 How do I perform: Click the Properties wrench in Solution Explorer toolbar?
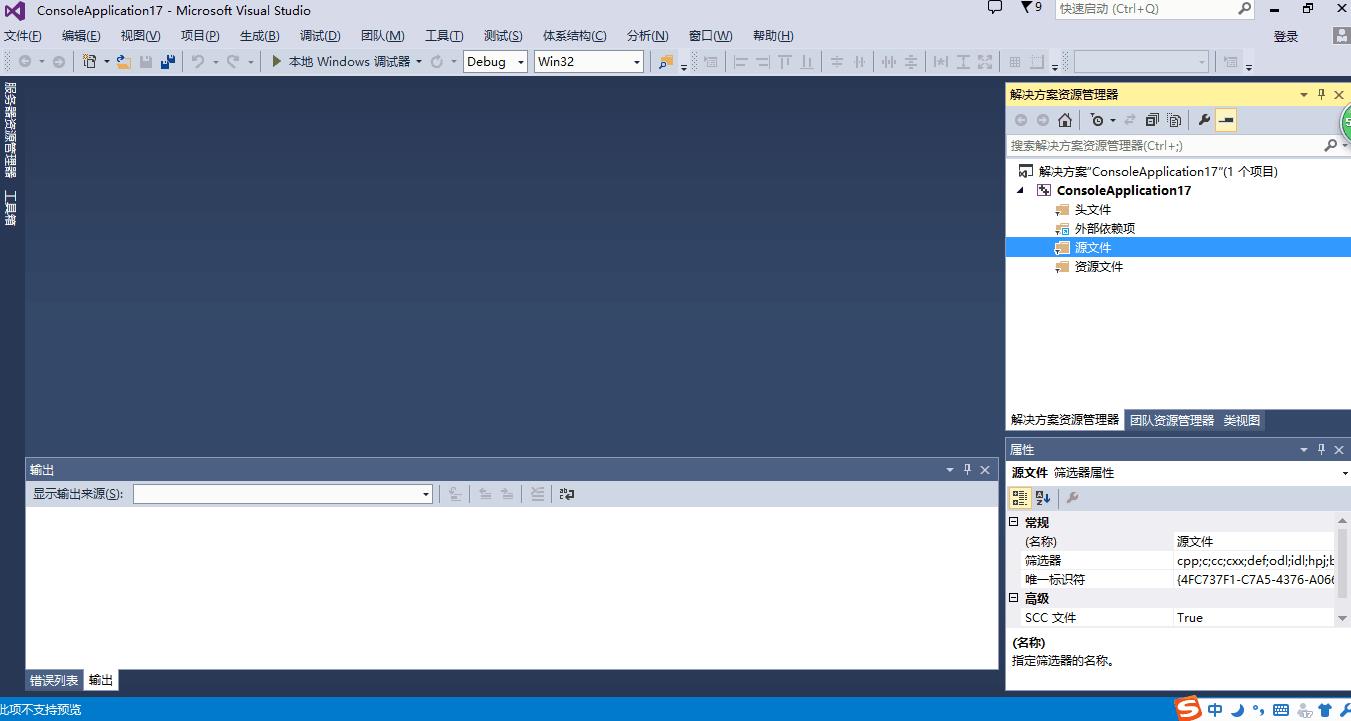click(x=1204, y=120)
